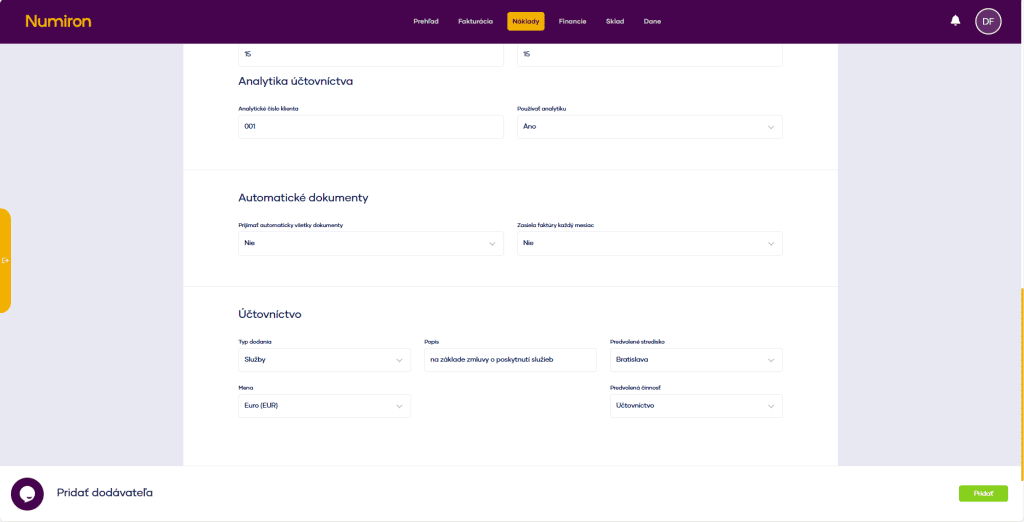Click the Analytické číslo klienta field
The height and width of the screenshot is (522, 1024).
pos(370,127)
